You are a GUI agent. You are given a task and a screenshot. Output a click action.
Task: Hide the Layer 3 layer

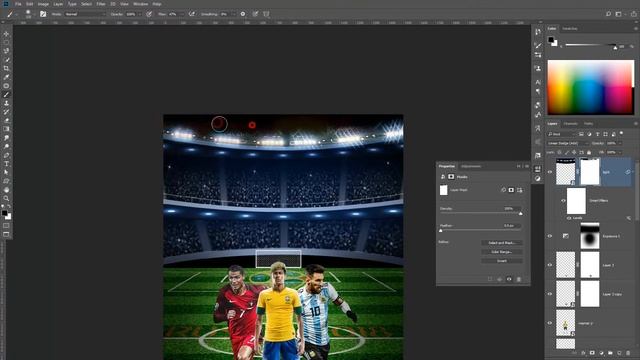pyautogui.click(x=550, y=265)
